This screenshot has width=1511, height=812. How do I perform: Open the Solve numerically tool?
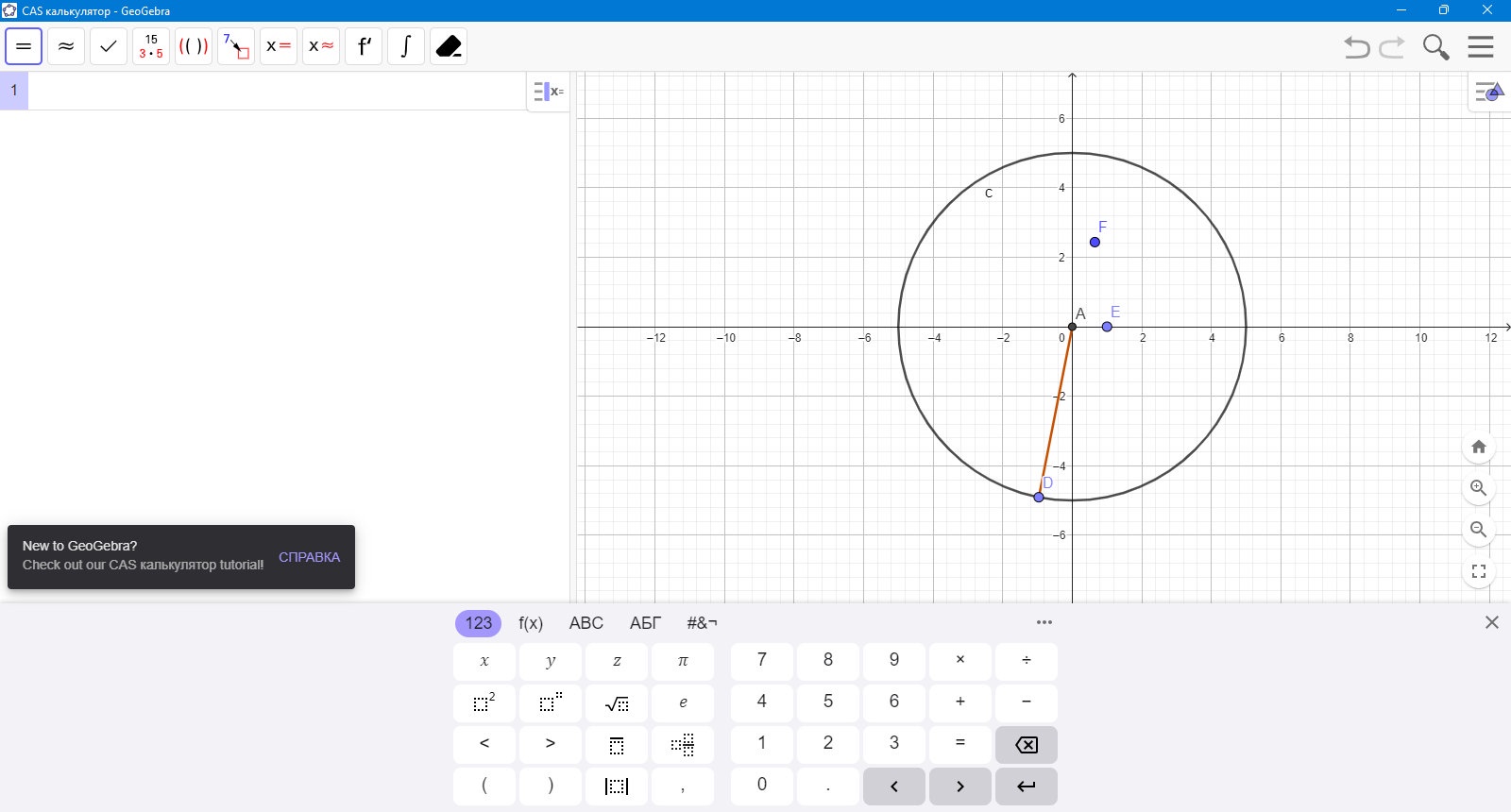pyautogui.click(x=321, y=46)
